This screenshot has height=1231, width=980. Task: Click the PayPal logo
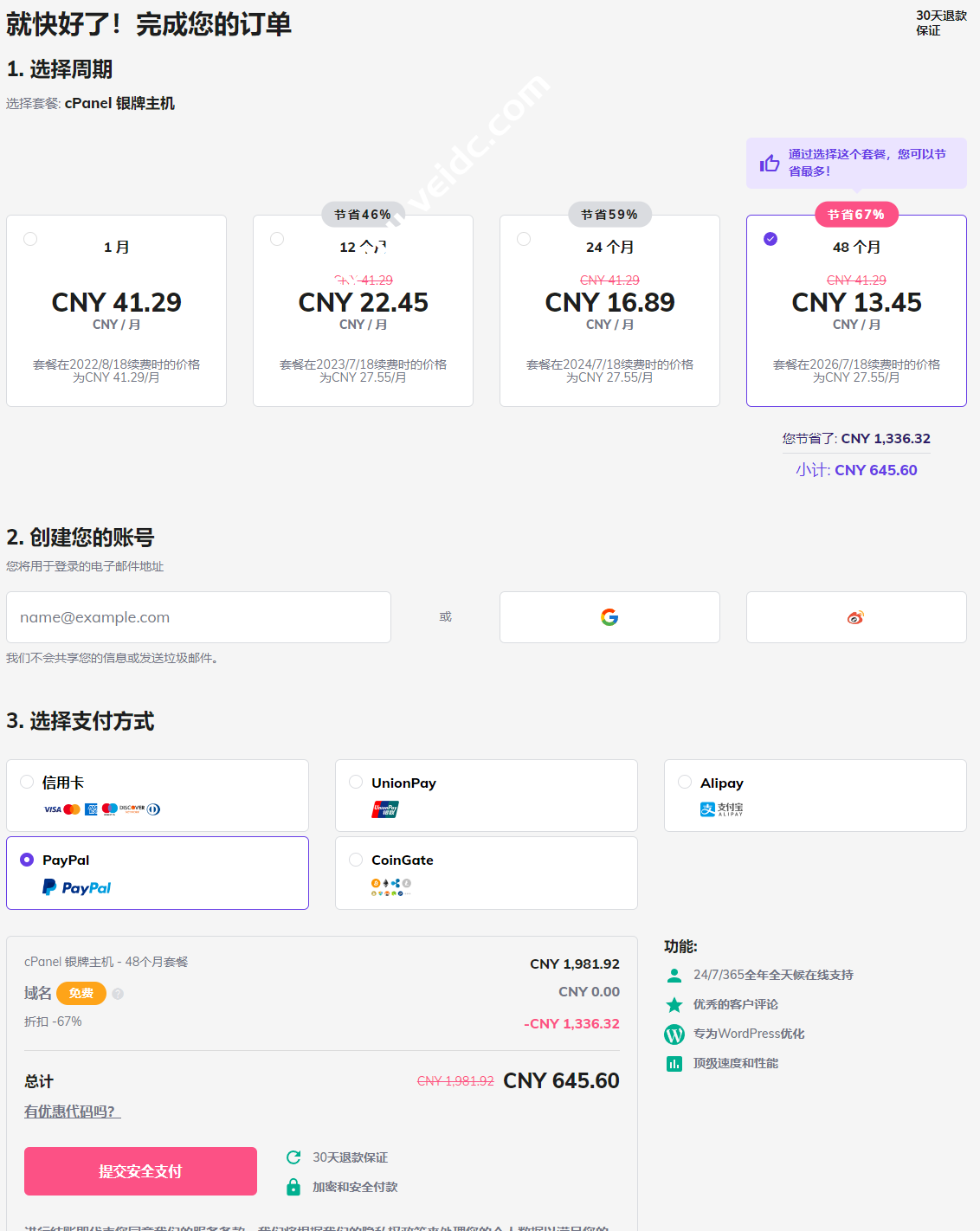coord(77,887)
